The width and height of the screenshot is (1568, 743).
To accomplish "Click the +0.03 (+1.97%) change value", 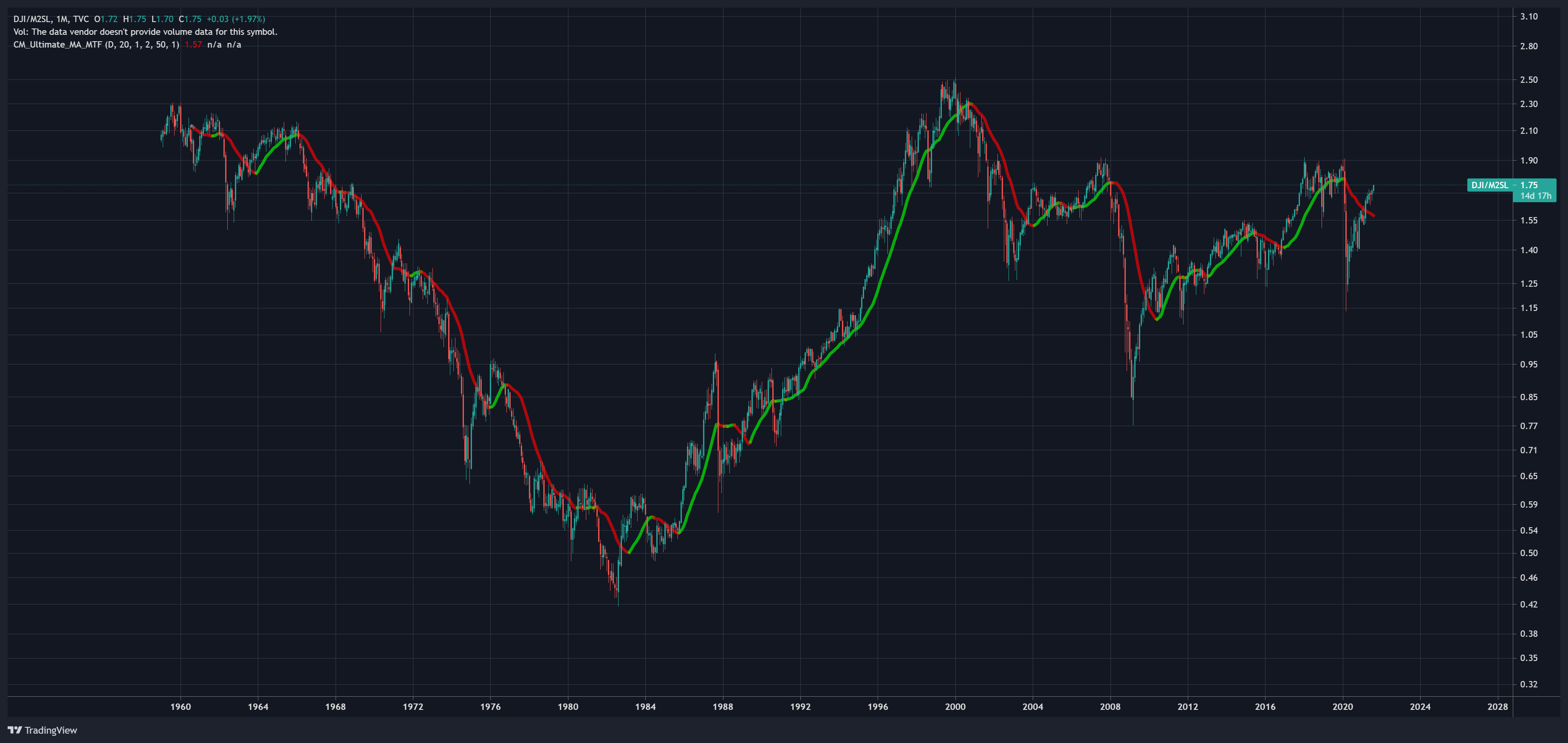I will coord(236,19).
